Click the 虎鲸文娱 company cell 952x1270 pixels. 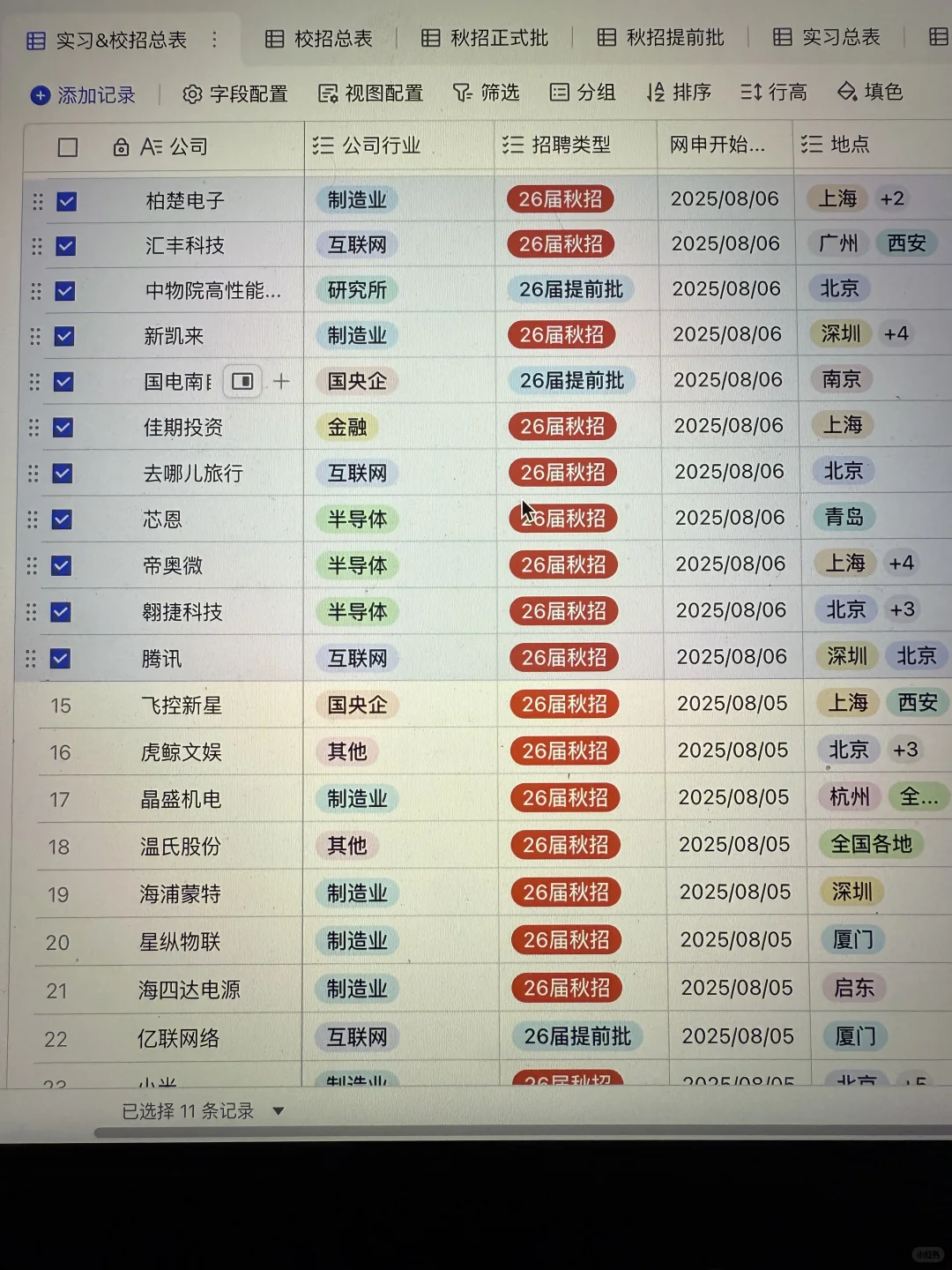click(x=181, y=752)
